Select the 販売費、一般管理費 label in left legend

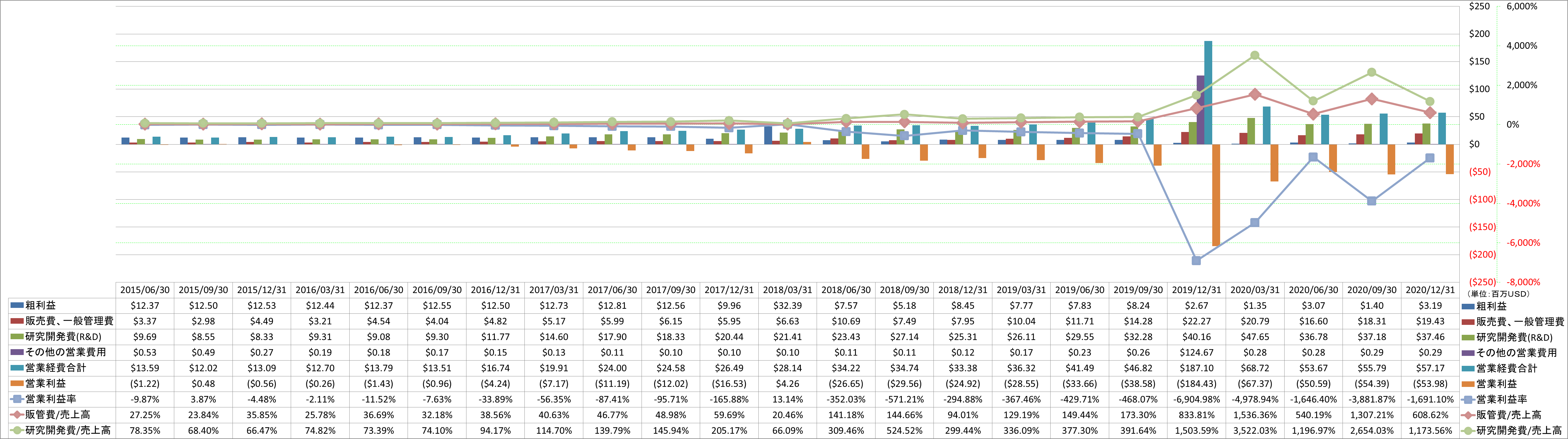click(69, 321)
